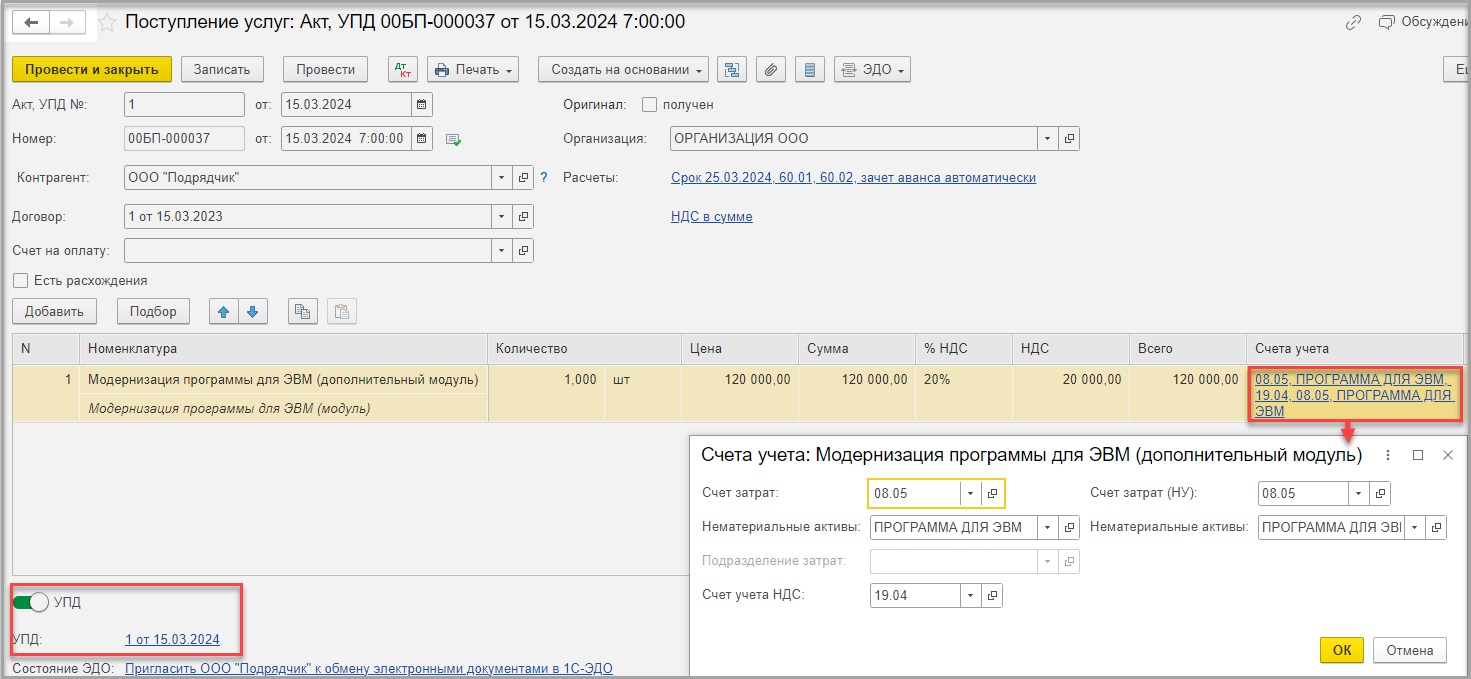Open the НДС в сумме link
Viewport: 1471px width, 679px height.
[x=712, y=216]
